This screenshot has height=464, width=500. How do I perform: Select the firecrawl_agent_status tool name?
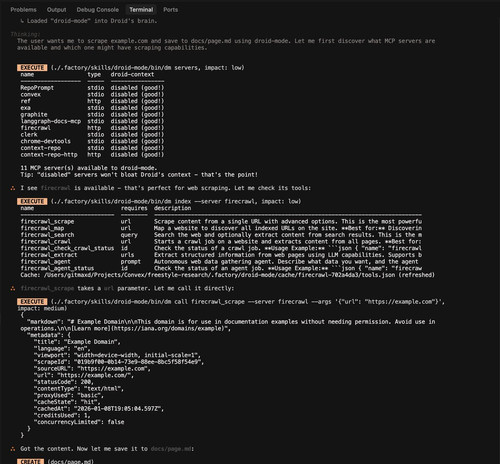click(x=57, y=268)
